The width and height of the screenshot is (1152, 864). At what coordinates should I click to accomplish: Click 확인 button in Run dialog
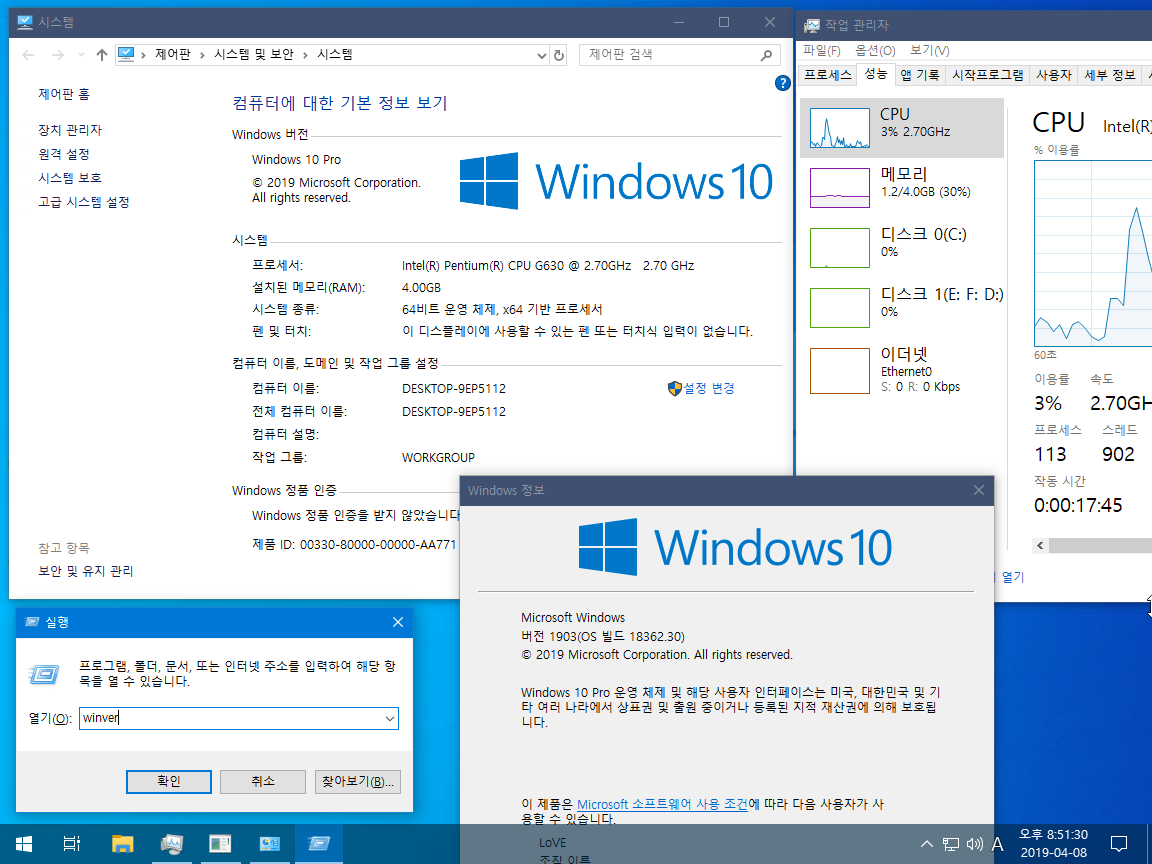(x=169, y=782)
